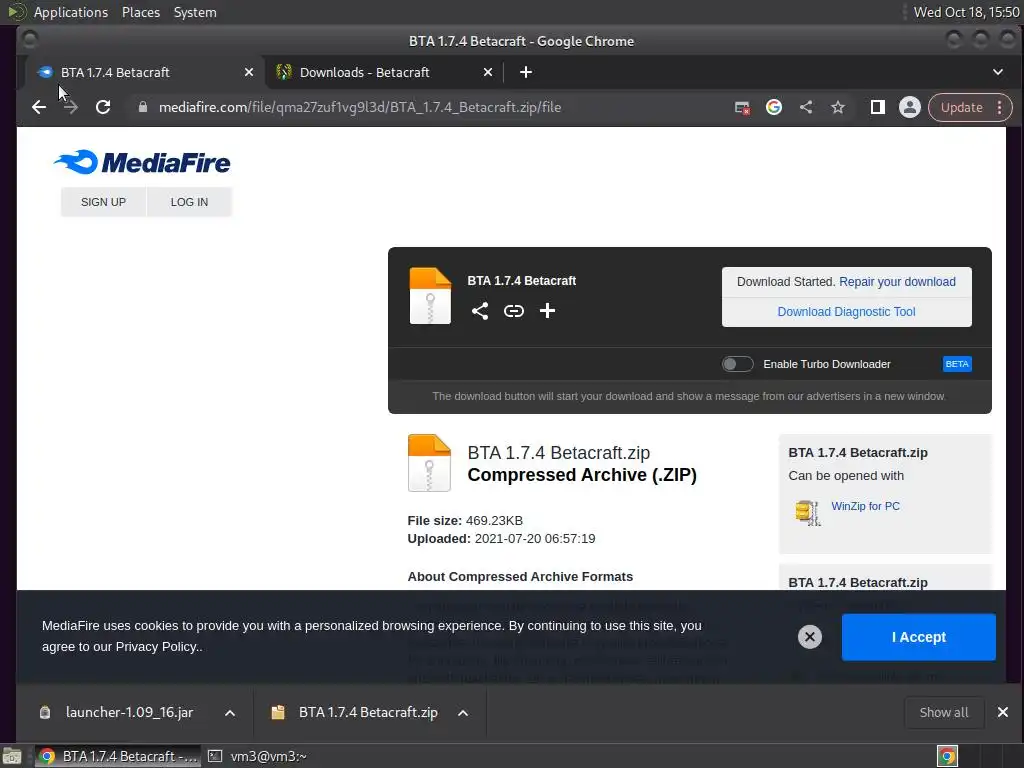Open a new browser tab
The height and width of the screenshot is (768, 1024).
tap(526, 72)
